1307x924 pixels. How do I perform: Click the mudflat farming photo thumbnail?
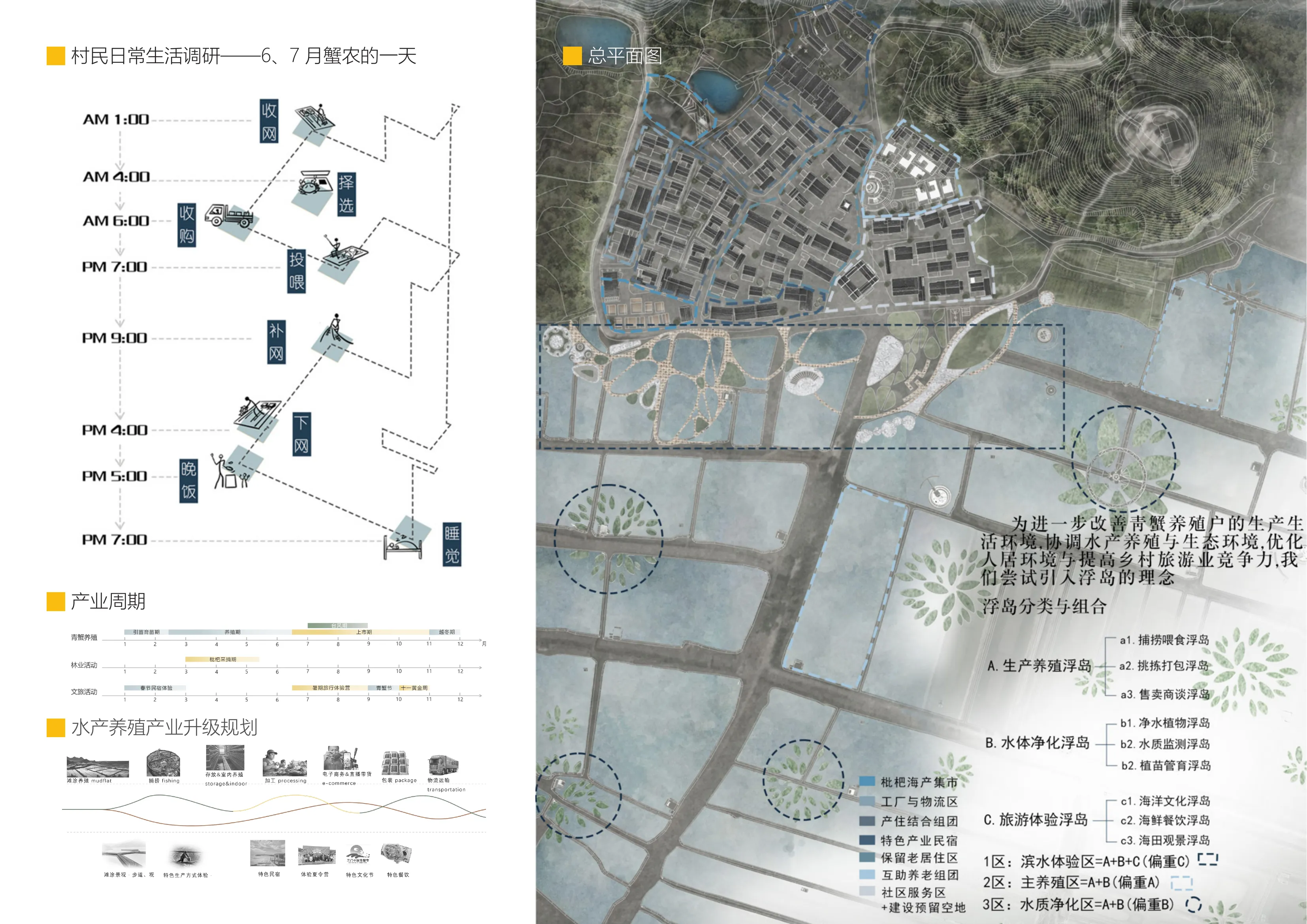tap(97, 767)
